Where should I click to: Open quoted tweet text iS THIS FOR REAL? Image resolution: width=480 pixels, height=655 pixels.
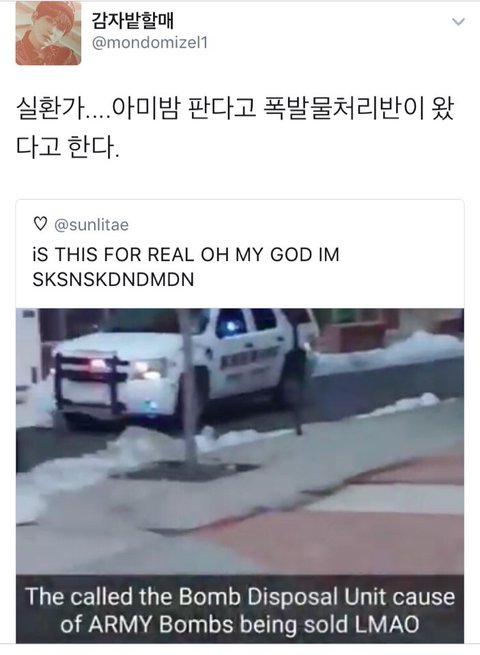coord(186,254)
